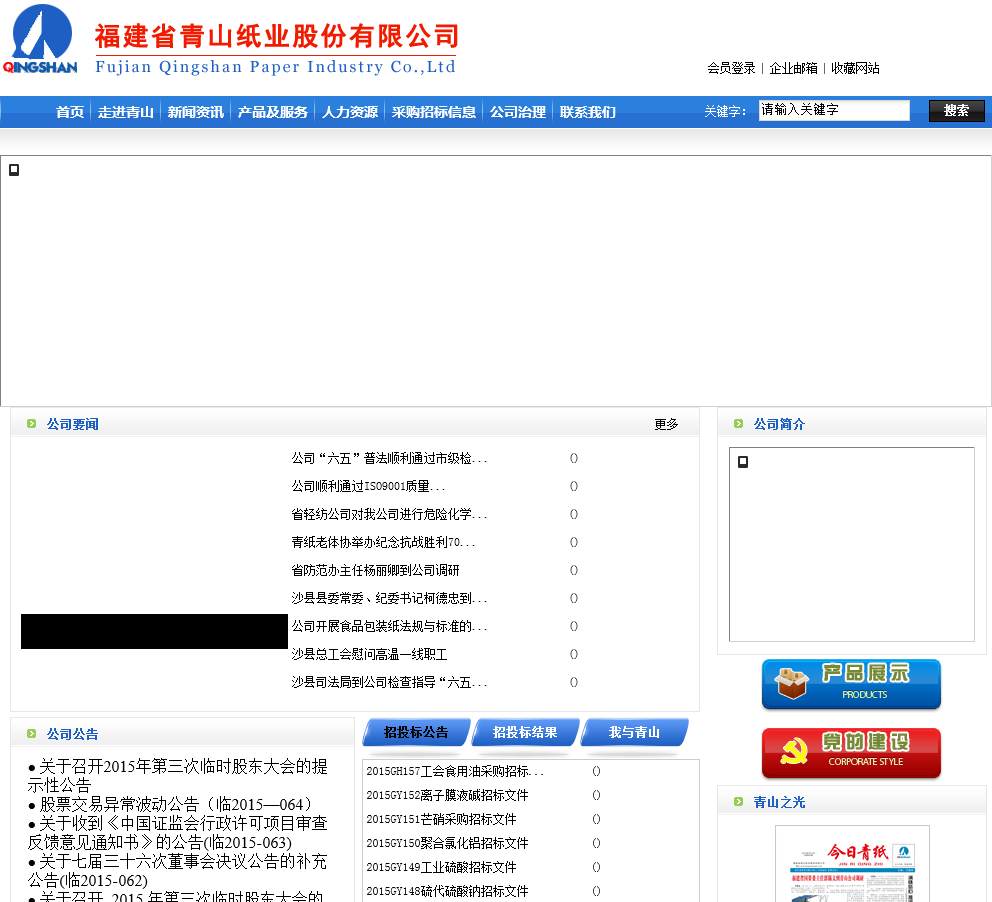Screen dimensions: 992x902
Task: Open tender 2015GY149工业硫酸招标文件
Action: pyautogui.click(x=442, y=867)
